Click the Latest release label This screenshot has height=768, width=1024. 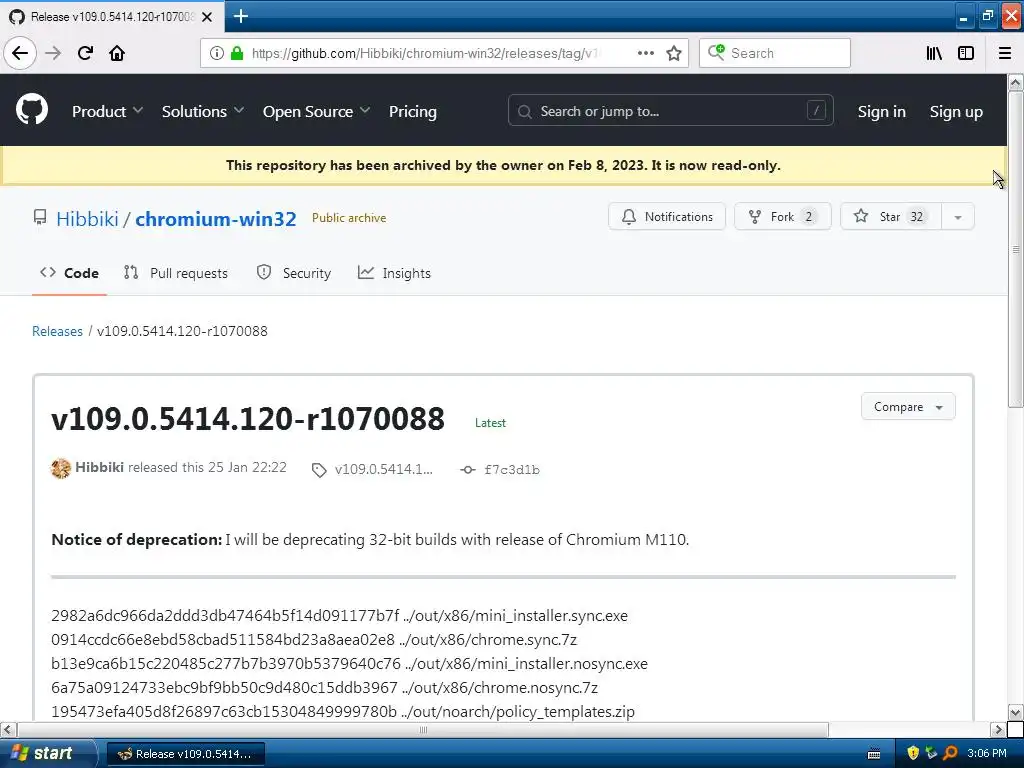point(490,423)
